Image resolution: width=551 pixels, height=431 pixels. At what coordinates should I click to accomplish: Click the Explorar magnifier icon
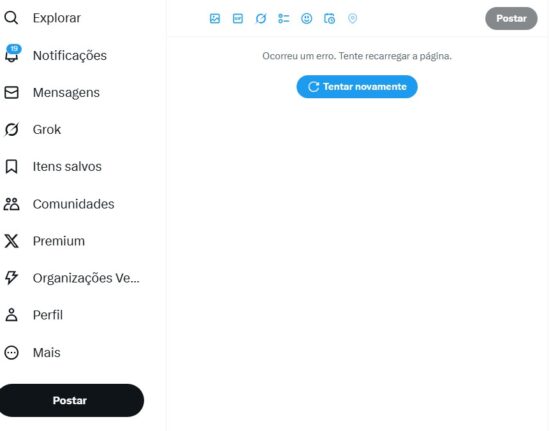pos(11,18)
